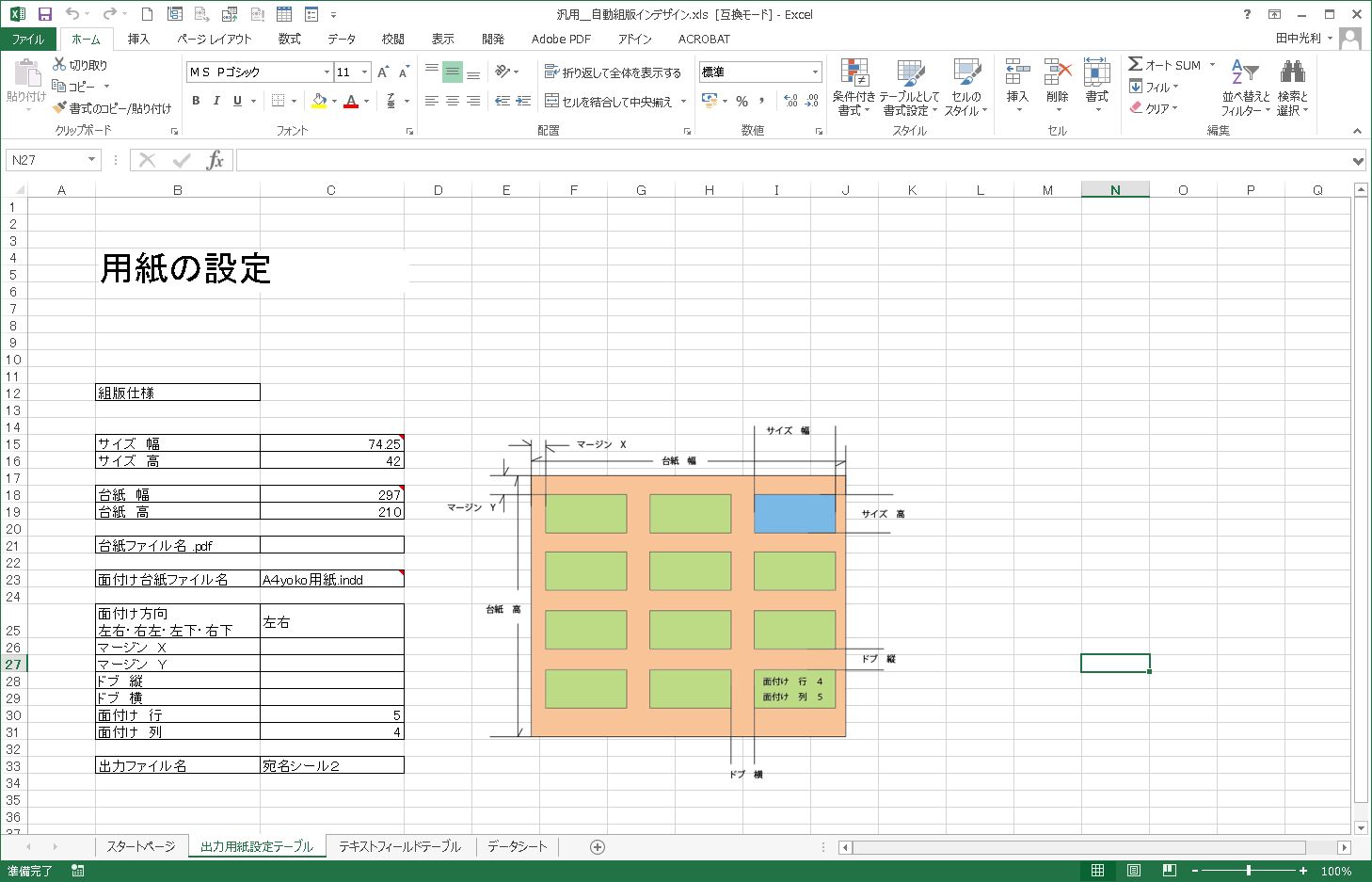Add a new sheet with plus icon

pos(597,847)
